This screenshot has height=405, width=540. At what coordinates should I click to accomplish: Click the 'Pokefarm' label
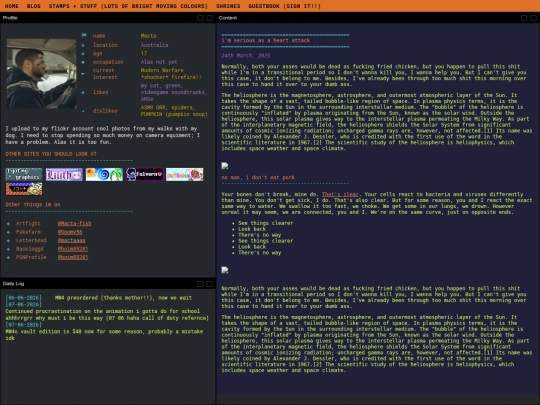tap(28, 232)
